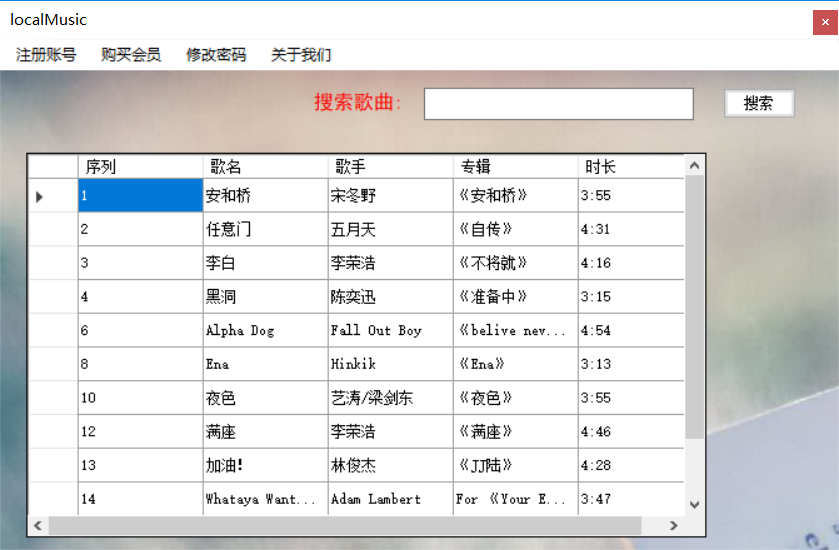
Task: Sort by the 歌名 column header
Action: [266, 166]
